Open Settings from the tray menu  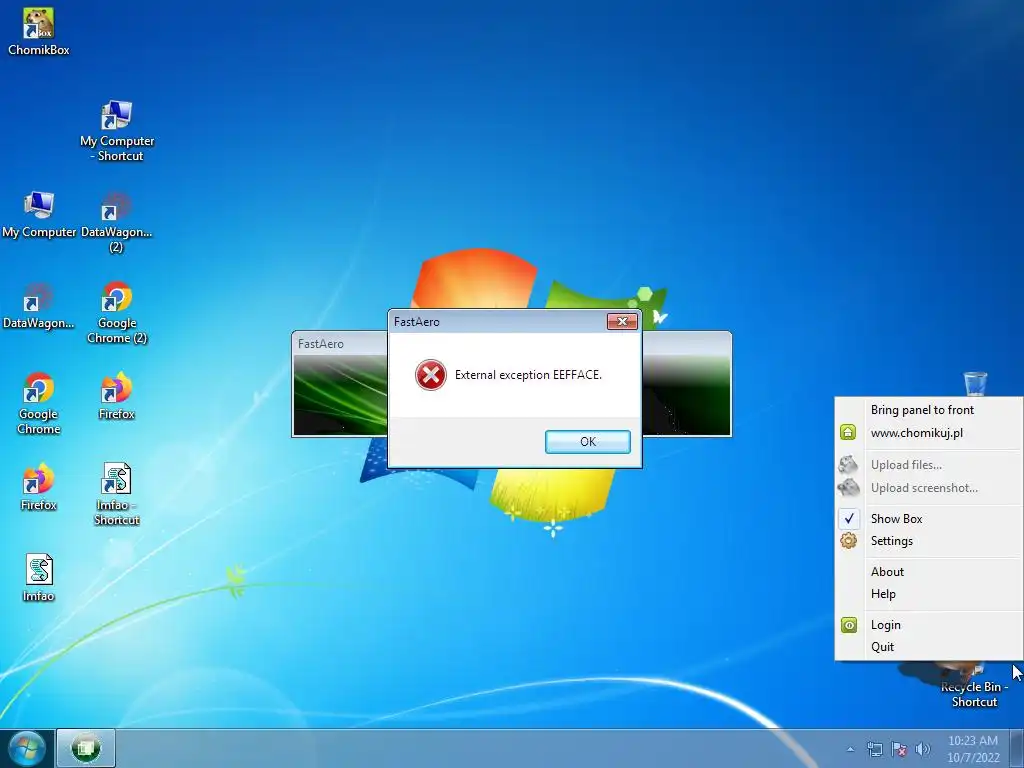point(929,541)
